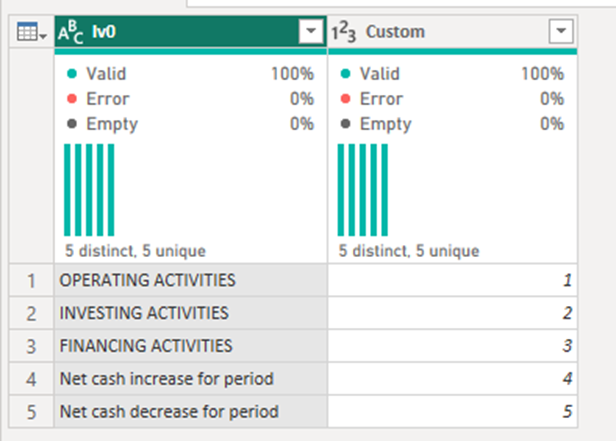Select row number 1 header
The width and height of the screenshot is (616, 441).
click(31, 281)
